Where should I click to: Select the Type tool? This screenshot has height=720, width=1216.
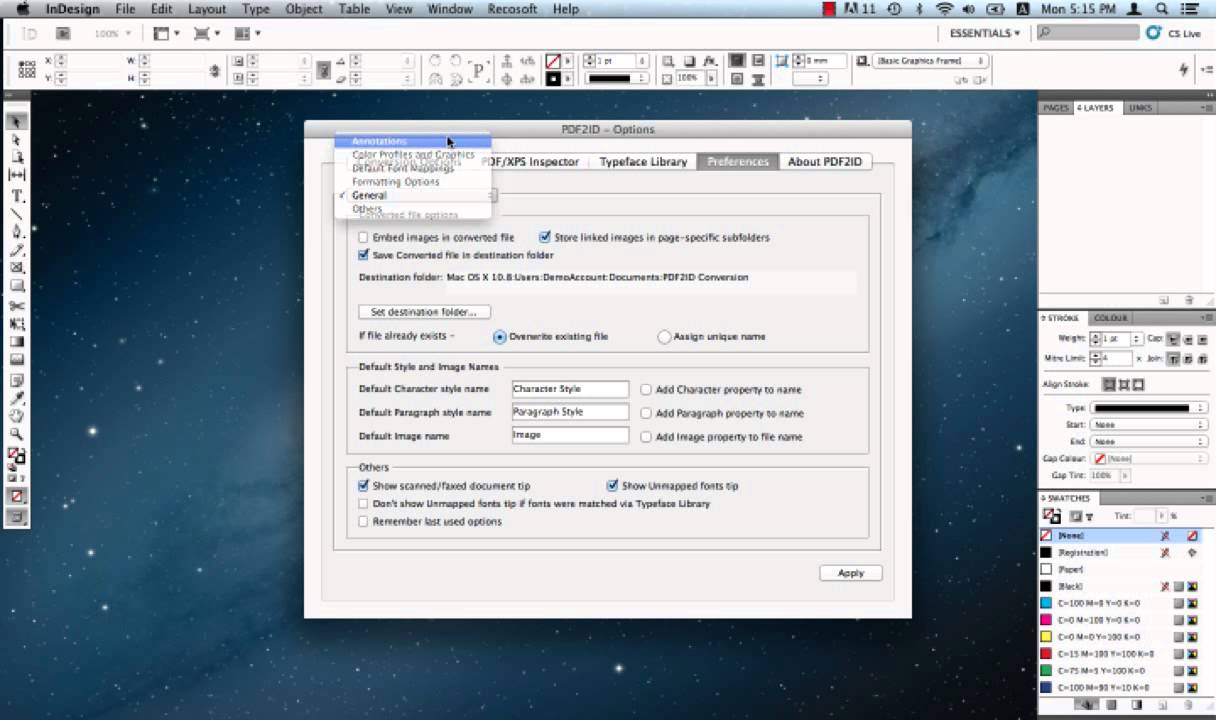click(16, 196)
